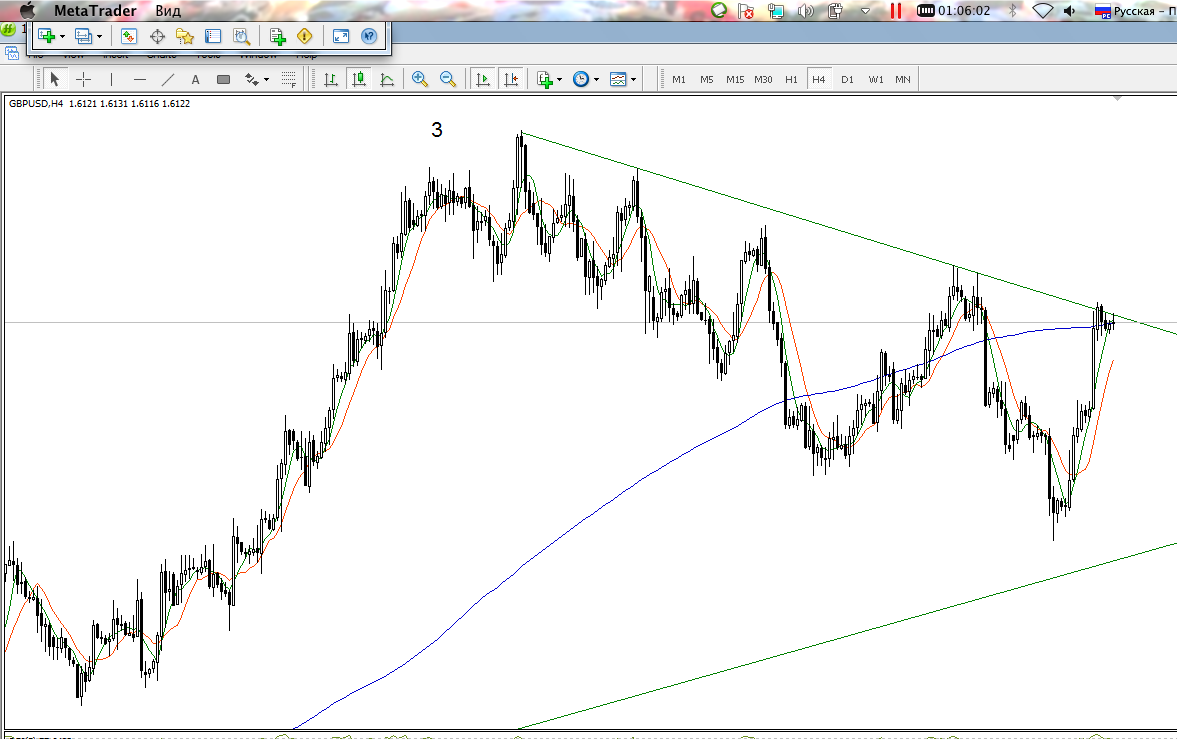Zoom in on the chart
1177x739 pixels.
pos(420,79)
